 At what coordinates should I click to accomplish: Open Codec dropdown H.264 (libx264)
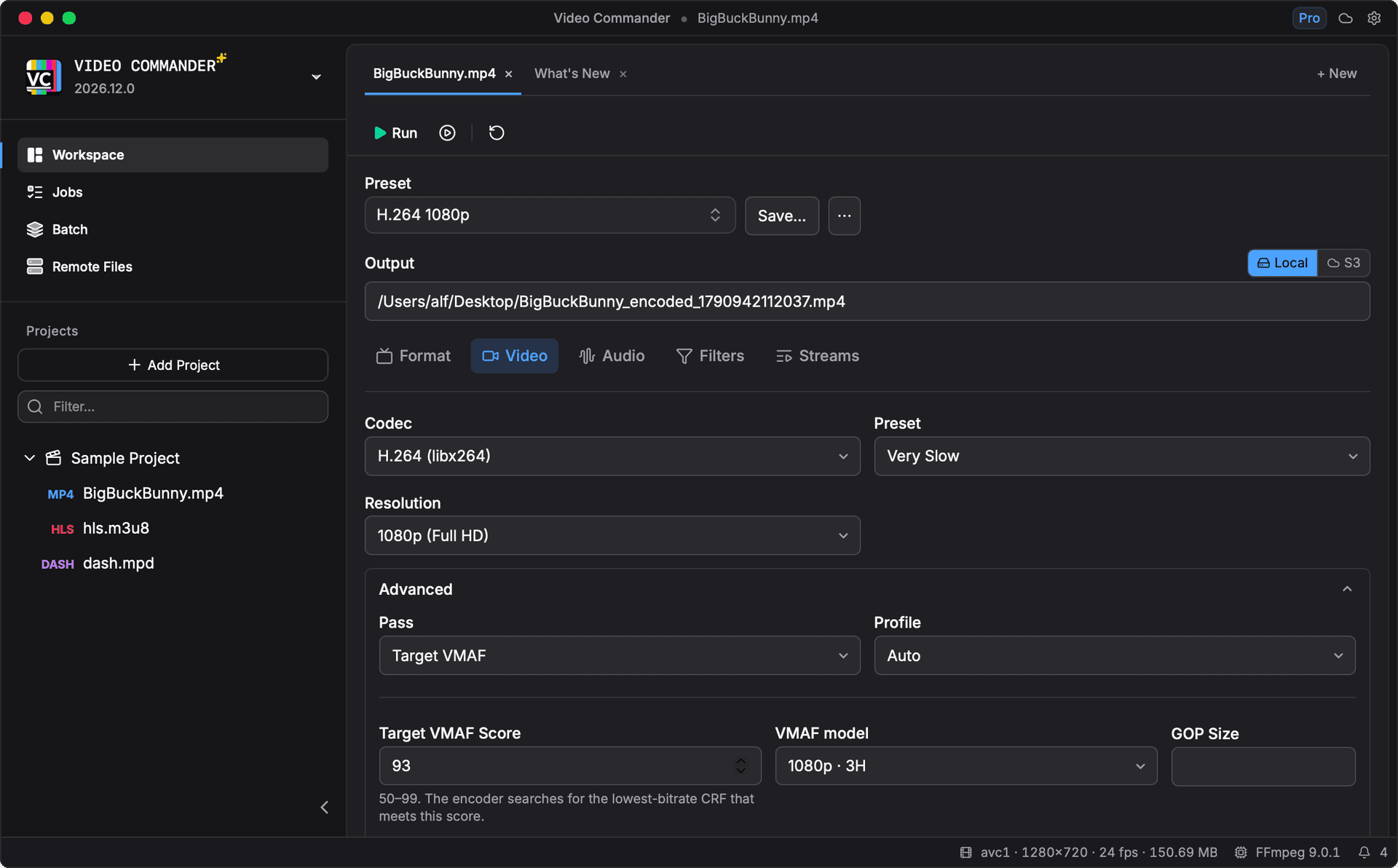612,456
